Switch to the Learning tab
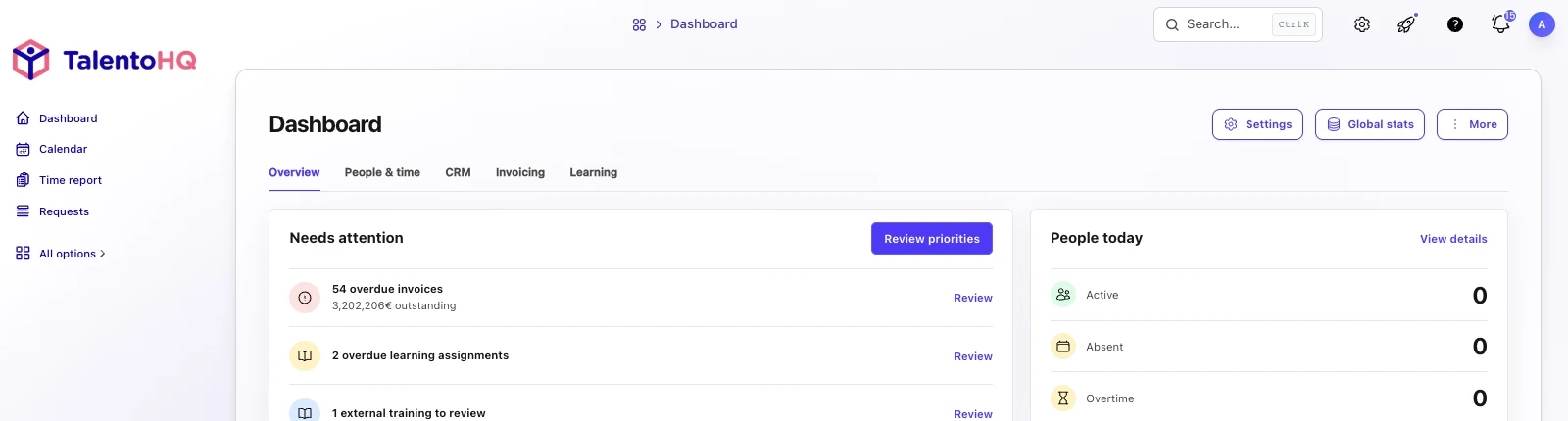Screen dimensions: 1568x421 [594, 172]
